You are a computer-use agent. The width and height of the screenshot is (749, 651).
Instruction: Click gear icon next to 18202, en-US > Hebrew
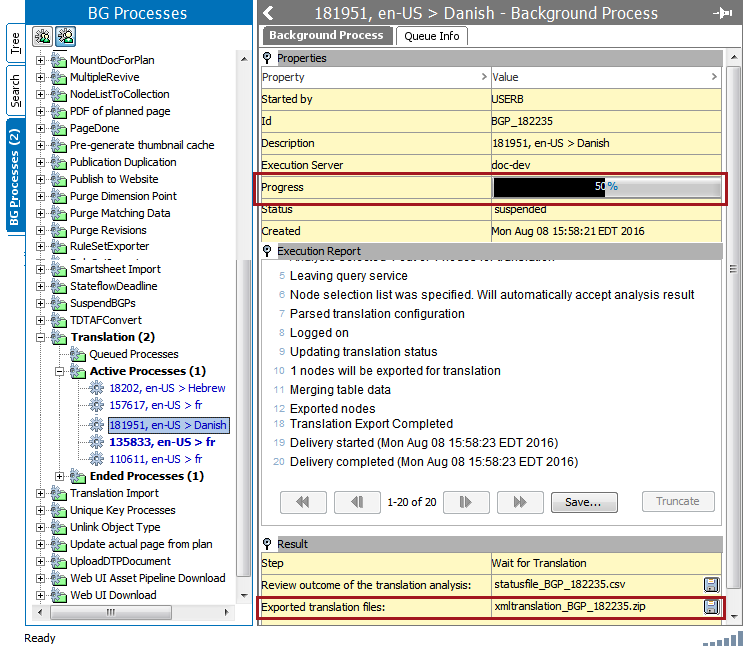(96, 388)
